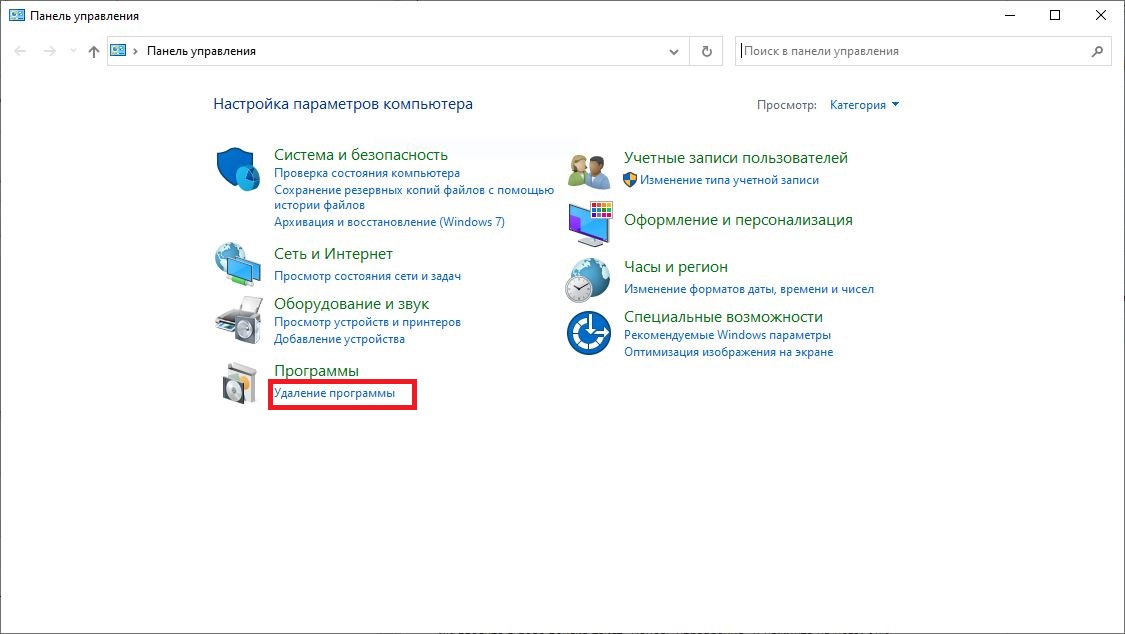
Task: Open Архивация и восстановление (Windows 7)
Action: (x=389, y=221)
